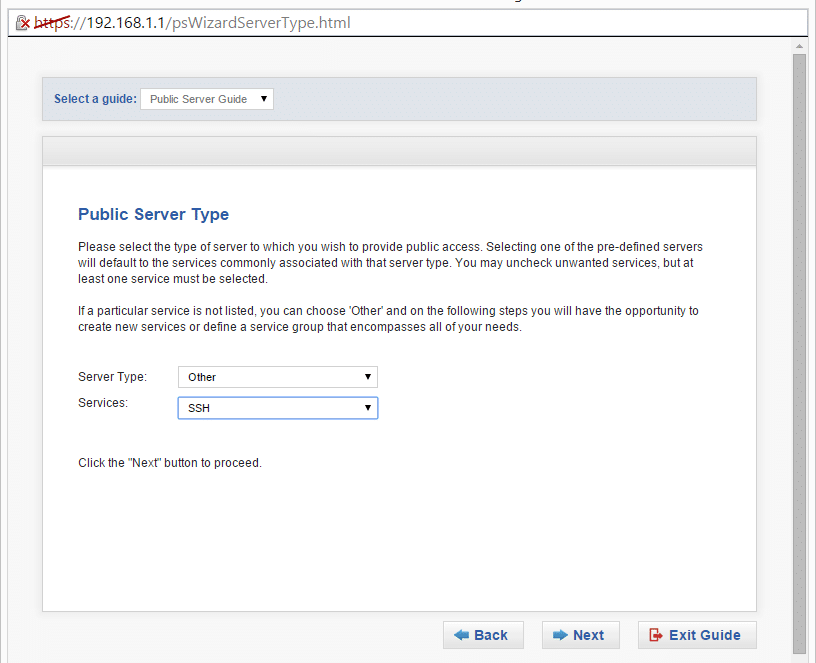Viewport: 816px width, 663px height.
Task: Expand the Server Type dropdown arrow
Action: [367, 377]
